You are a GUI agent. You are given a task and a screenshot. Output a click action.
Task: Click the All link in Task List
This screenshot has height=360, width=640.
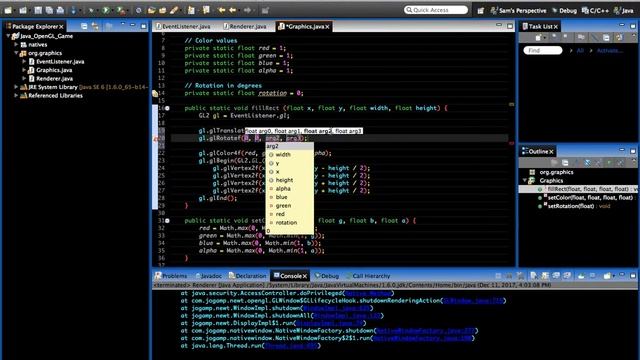coord(580,51)
